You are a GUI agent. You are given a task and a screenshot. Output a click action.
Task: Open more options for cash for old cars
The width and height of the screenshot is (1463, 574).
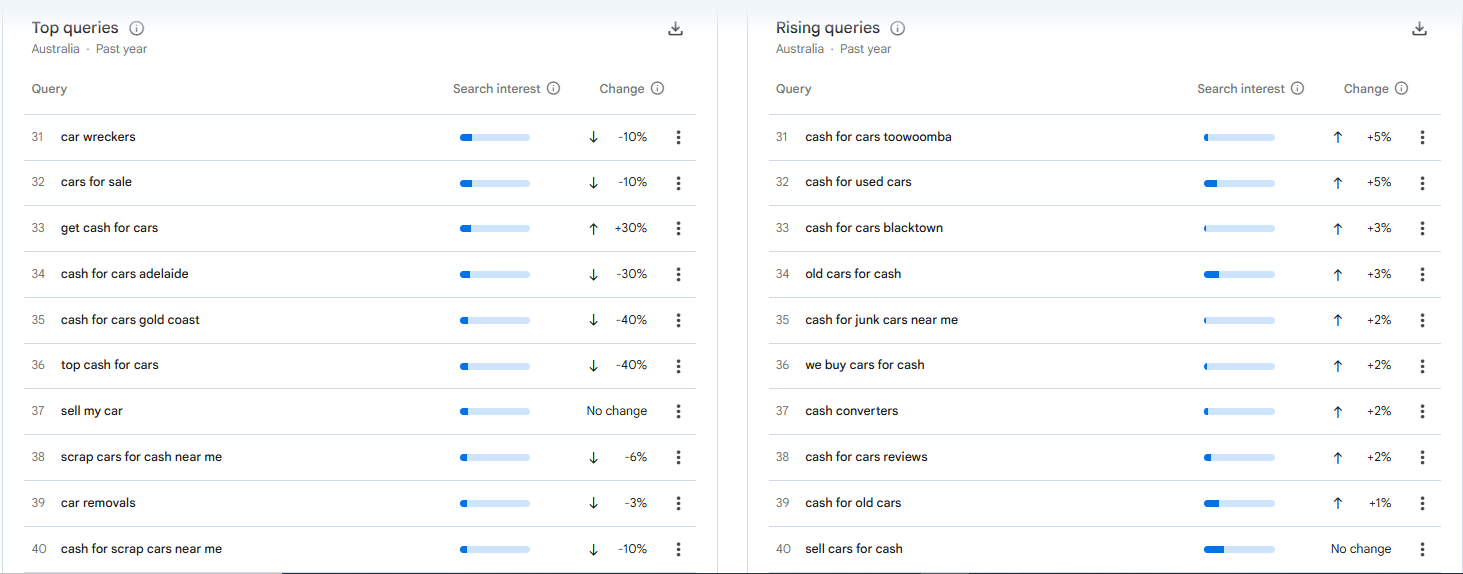point(1422,503)
